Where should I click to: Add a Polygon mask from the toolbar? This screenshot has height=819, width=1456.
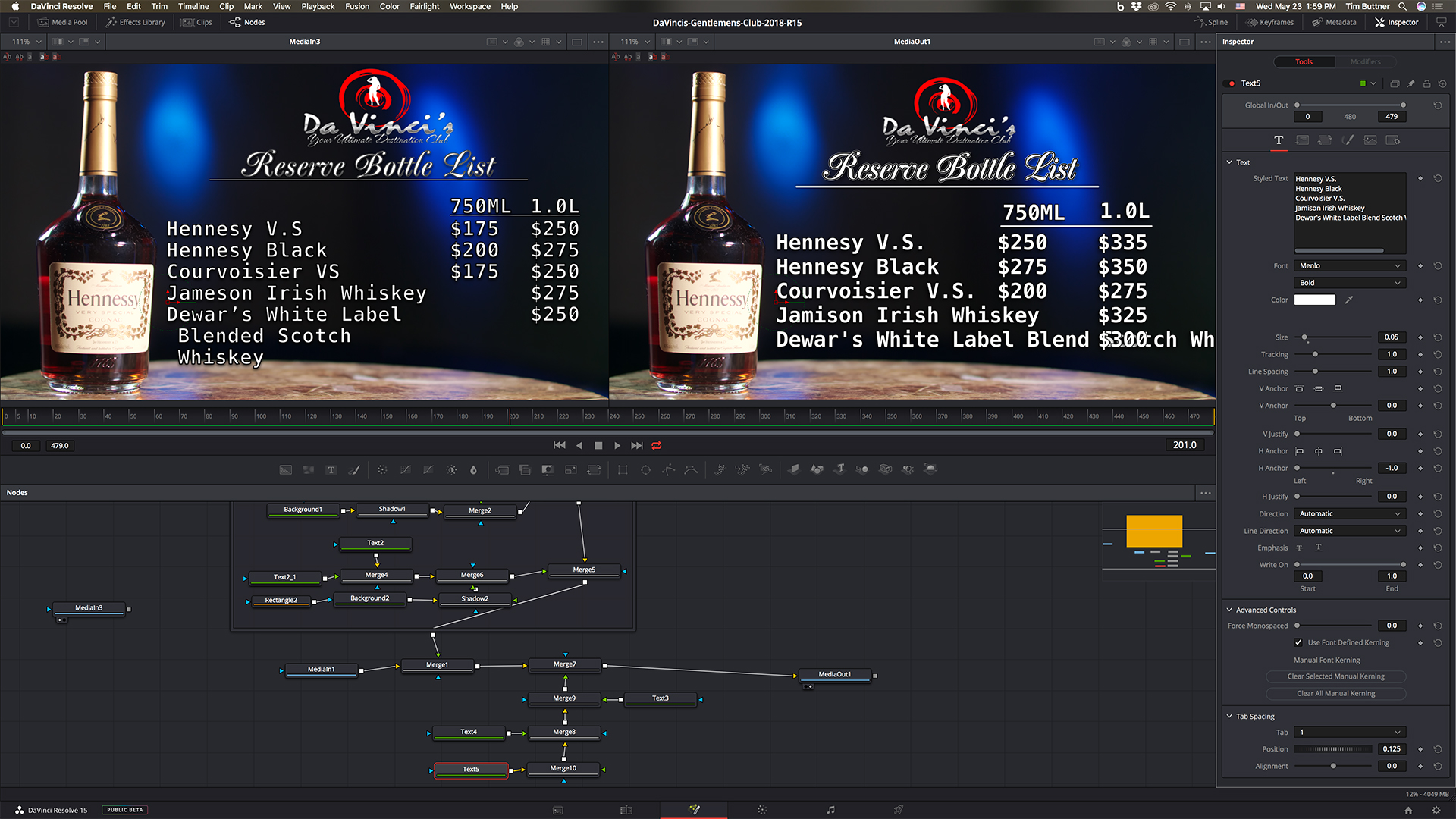668,470
